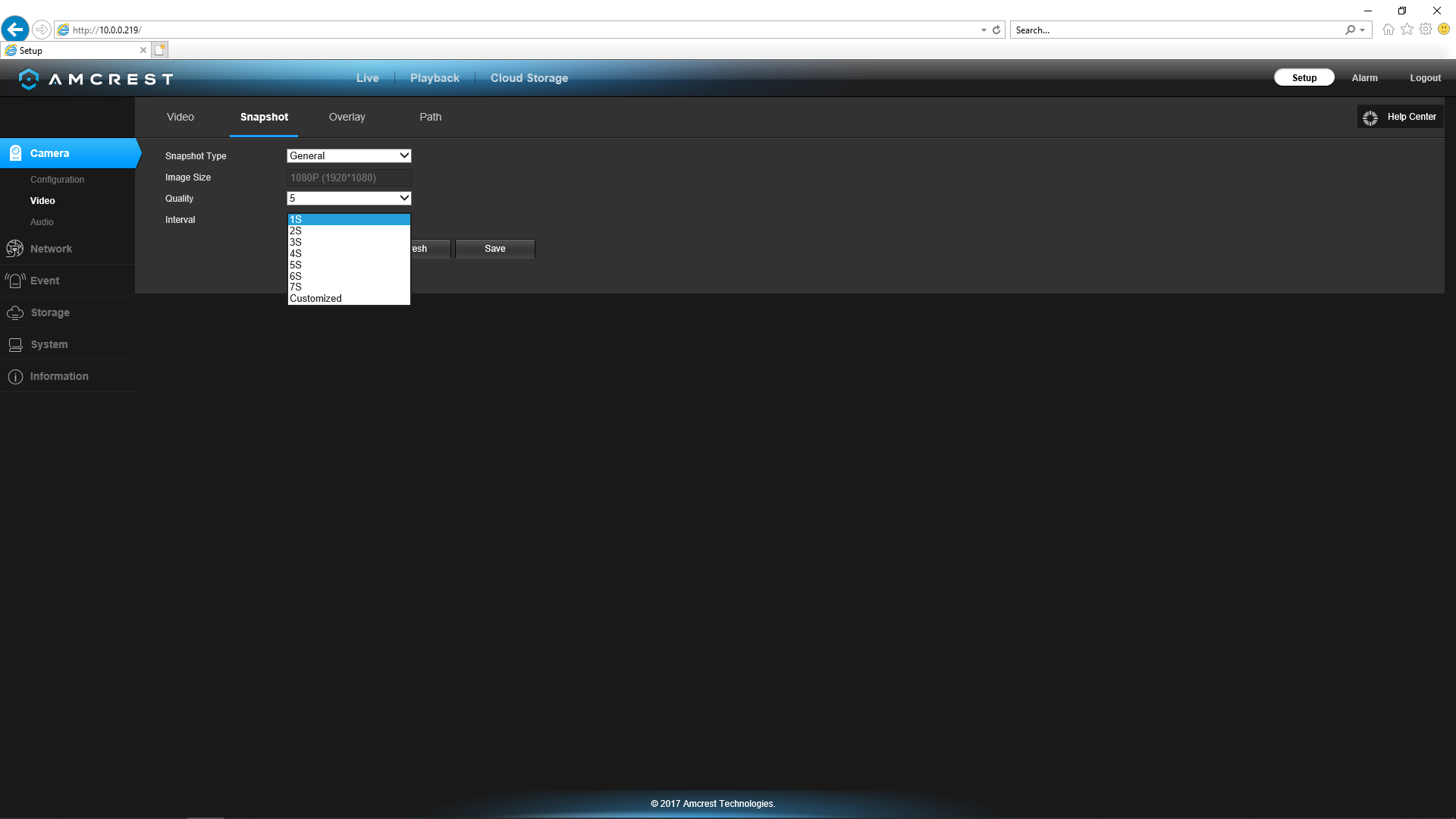Open browser favorites star icon
The width and height of the screenshot is (1456, 819).
click(1407, 30)
